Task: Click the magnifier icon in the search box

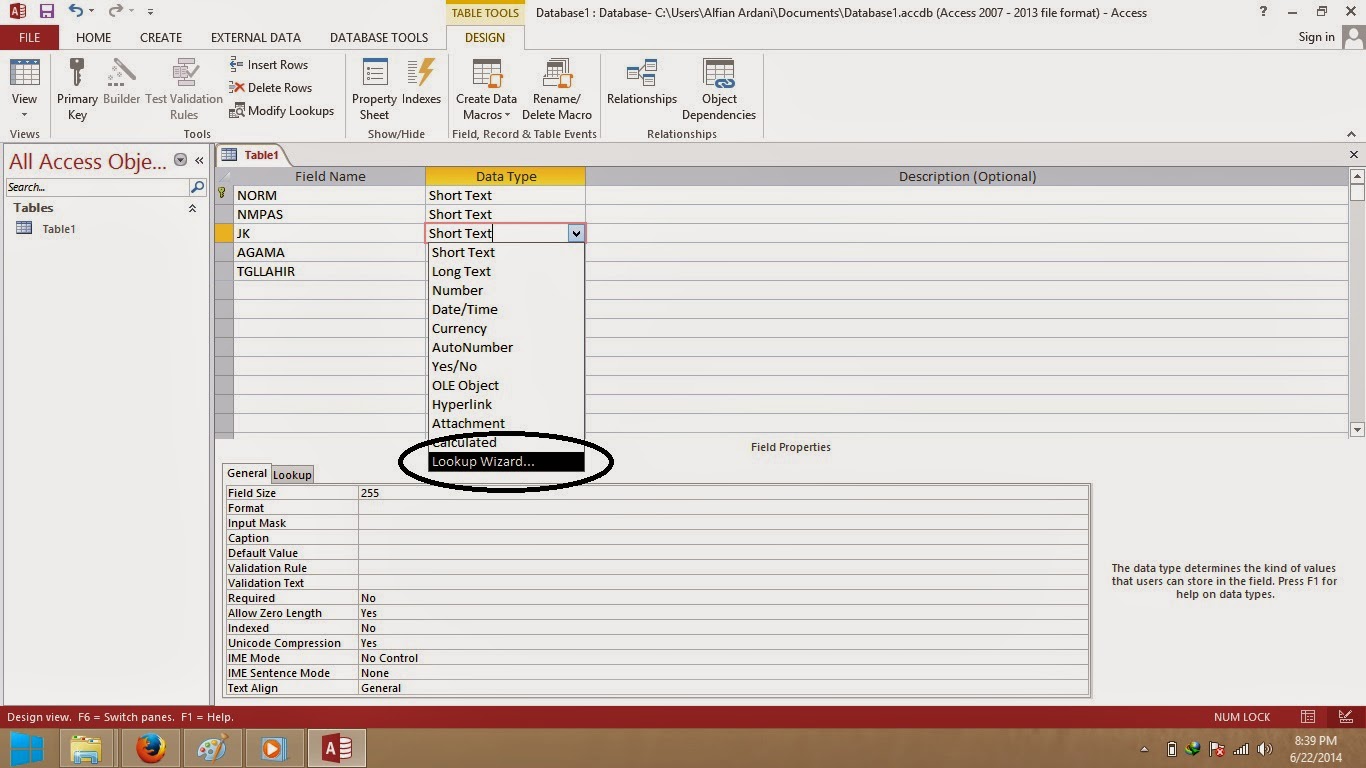Action: click(x=197, y=187)
